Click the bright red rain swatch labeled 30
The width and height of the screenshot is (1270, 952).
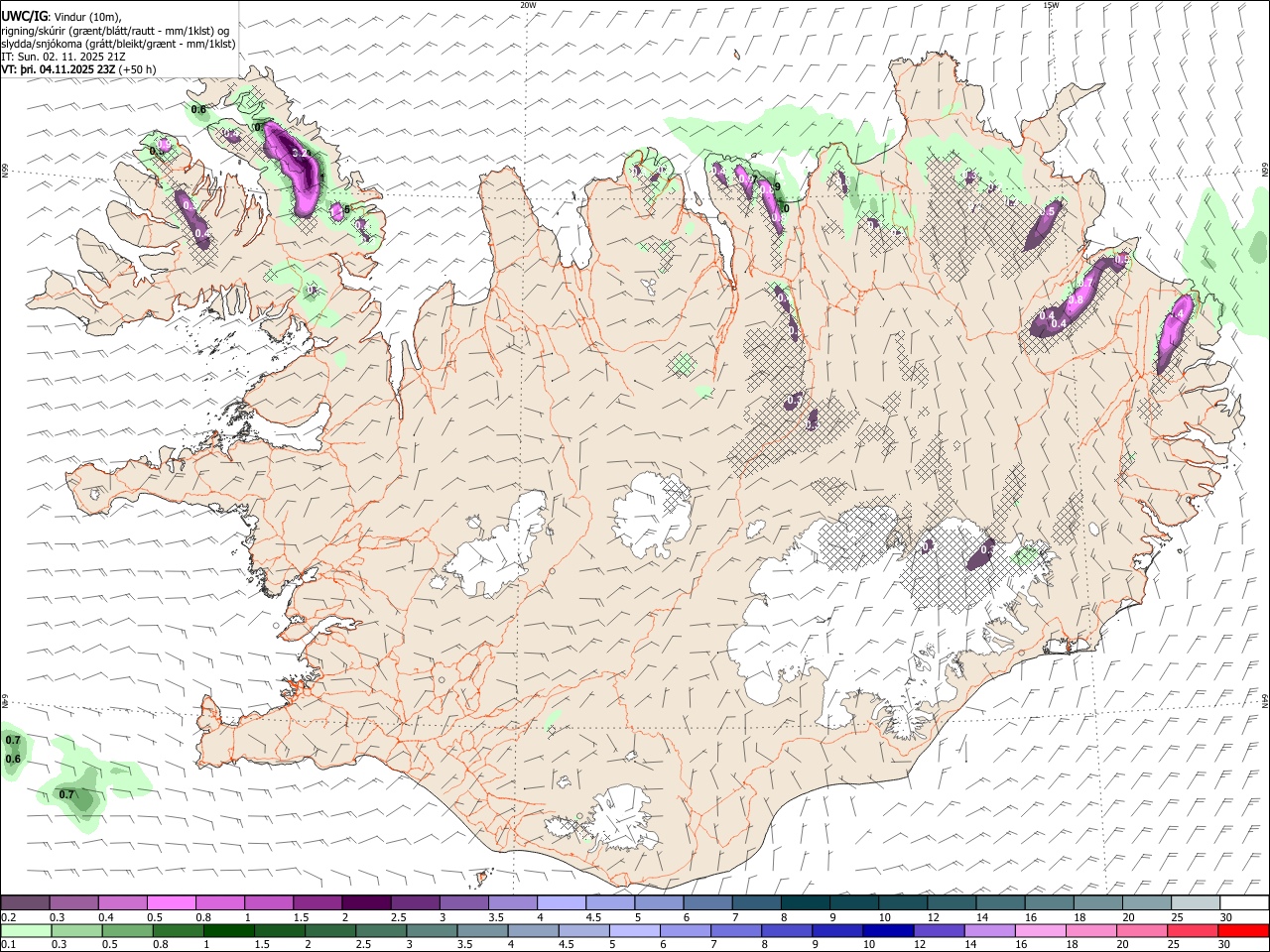pos(1243,931)
